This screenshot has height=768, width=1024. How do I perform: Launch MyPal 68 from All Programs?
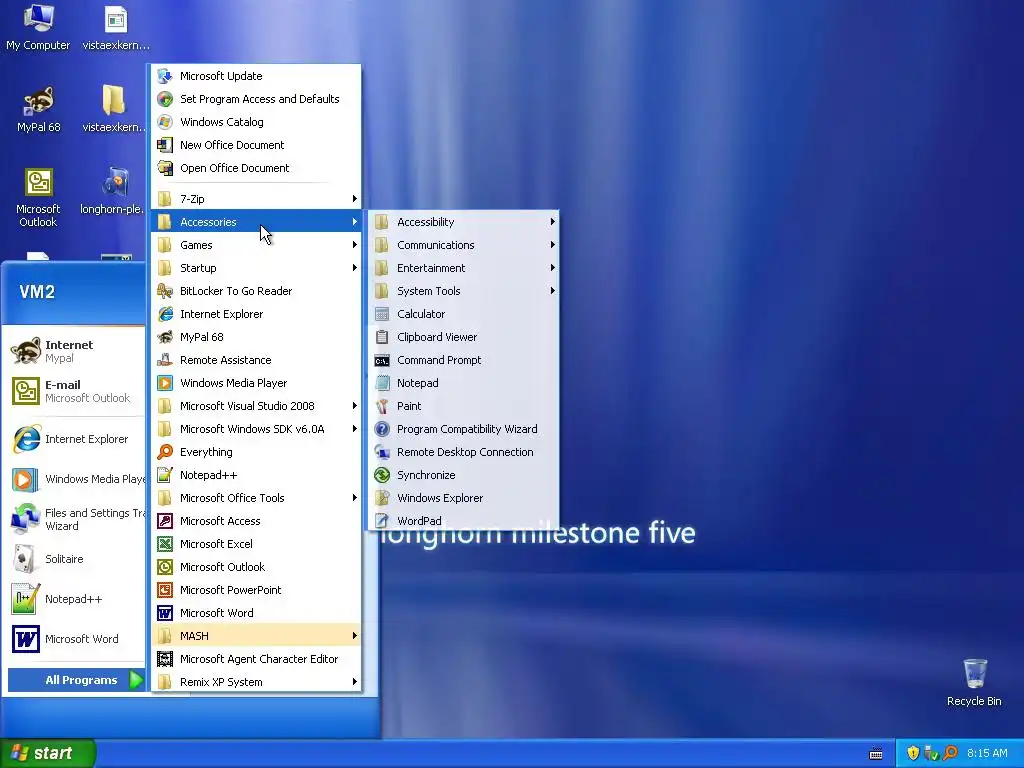click(256, 337)
